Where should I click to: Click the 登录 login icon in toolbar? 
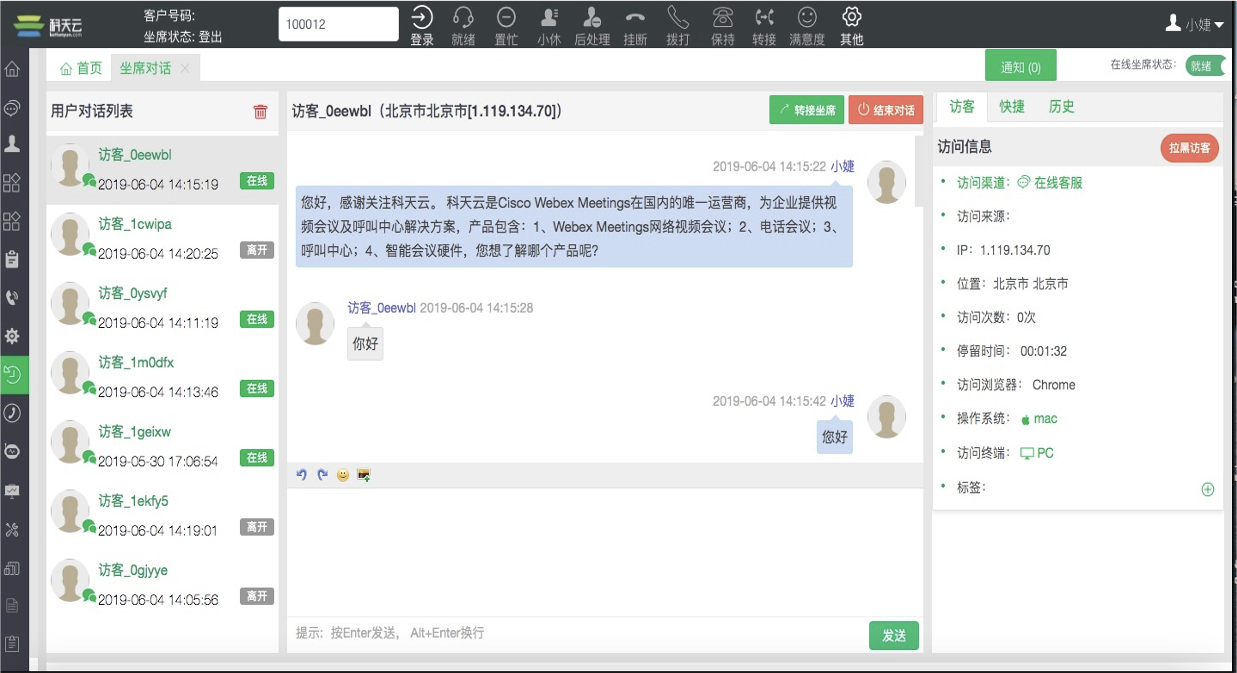pyautogui.click(x=422, y=18)
